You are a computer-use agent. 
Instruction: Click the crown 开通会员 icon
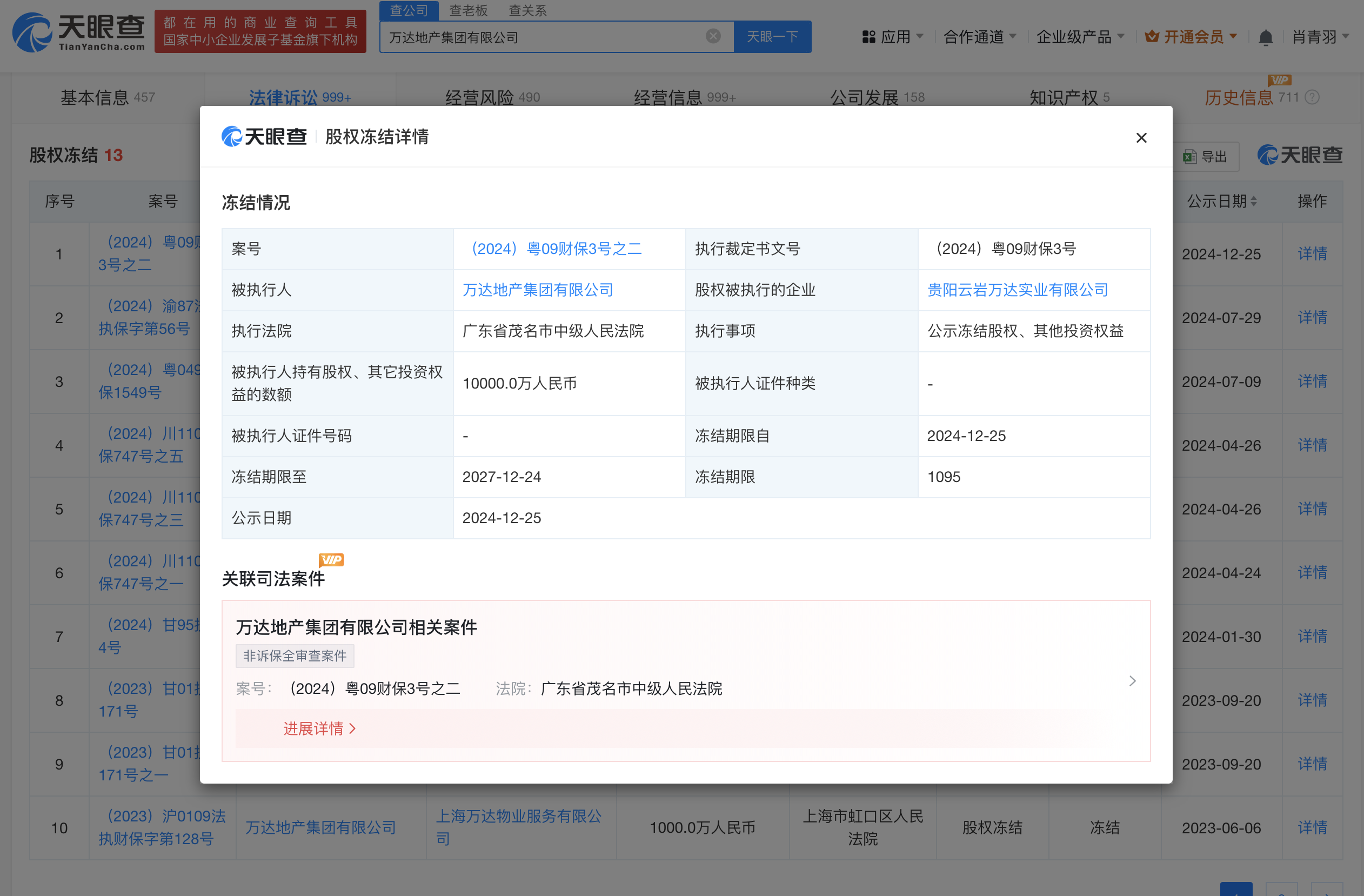(x=1152, y=37)
